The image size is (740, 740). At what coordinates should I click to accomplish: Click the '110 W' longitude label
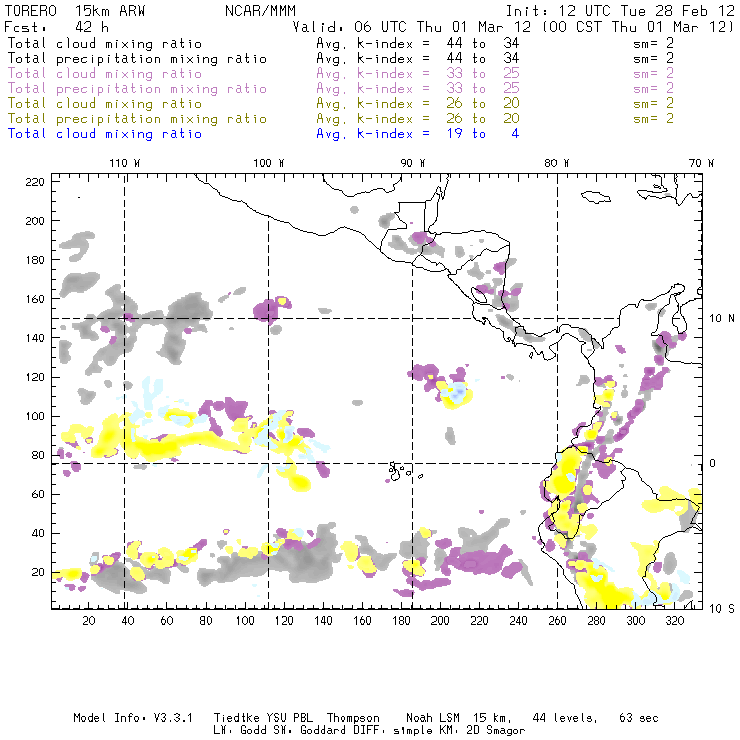[125, 163]
